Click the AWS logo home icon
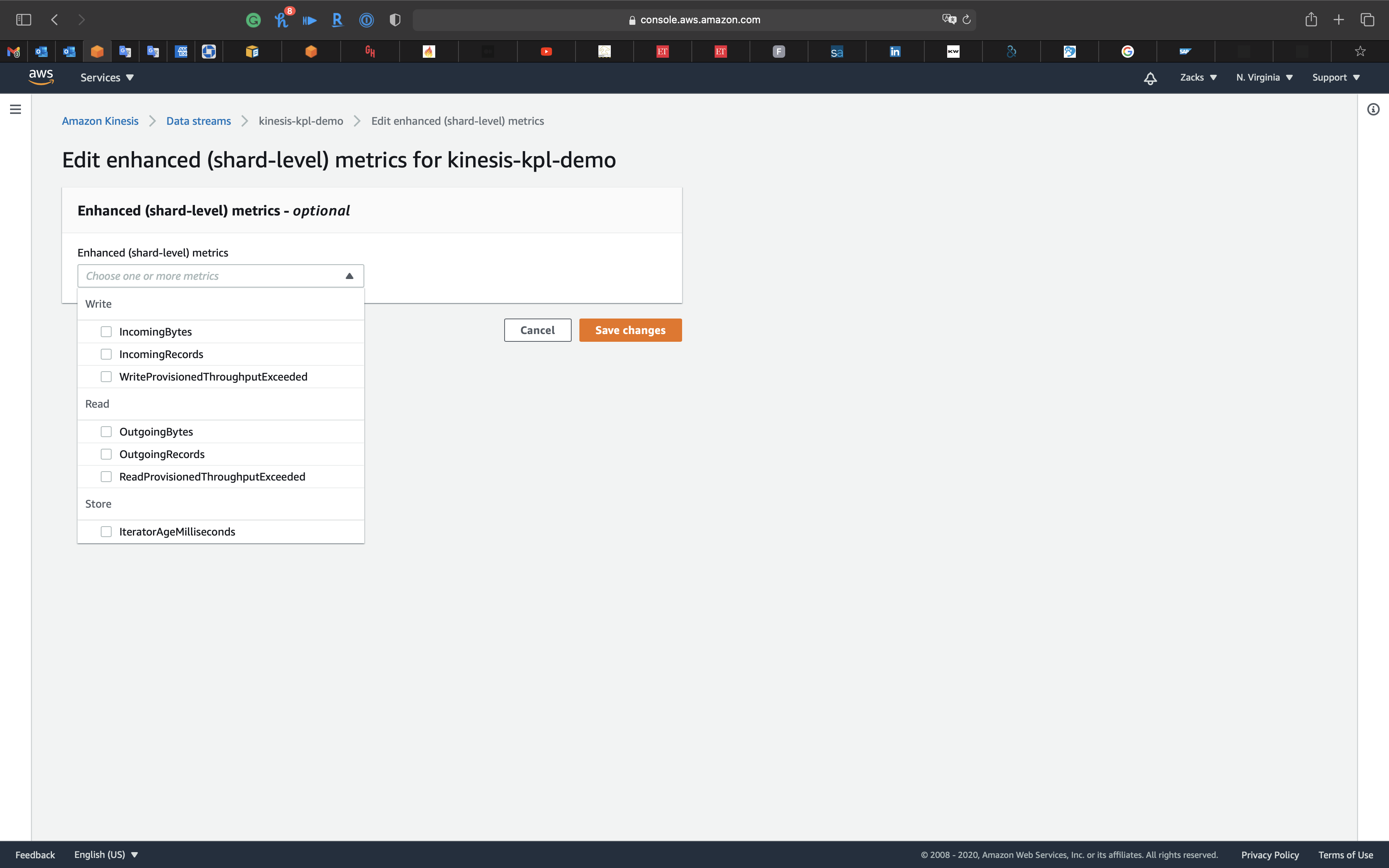 point(41,77)
